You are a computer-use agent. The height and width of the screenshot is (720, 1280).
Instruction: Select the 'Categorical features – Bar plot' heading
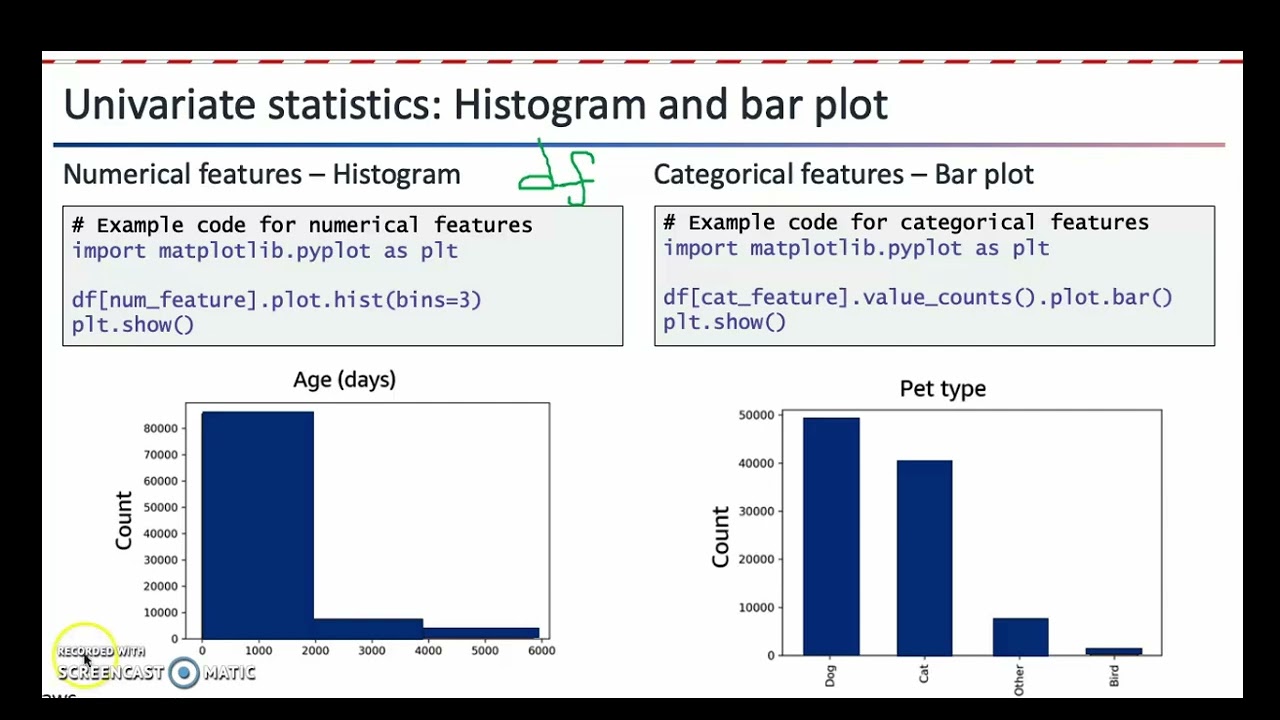coord(843,174)
